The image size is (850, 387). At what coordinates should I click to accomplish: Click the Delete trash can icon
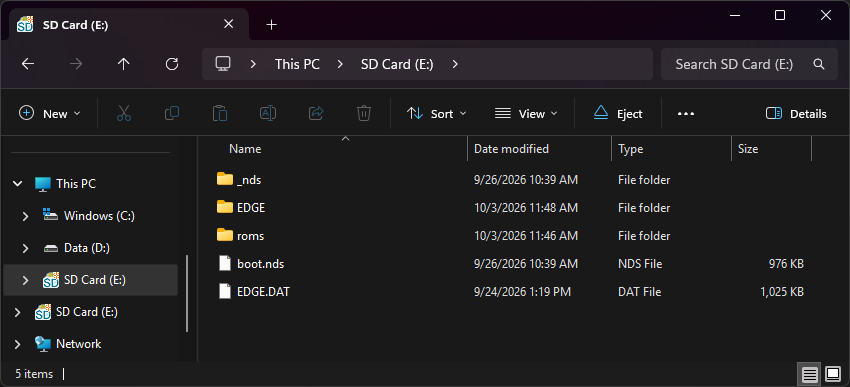point(363,113)
